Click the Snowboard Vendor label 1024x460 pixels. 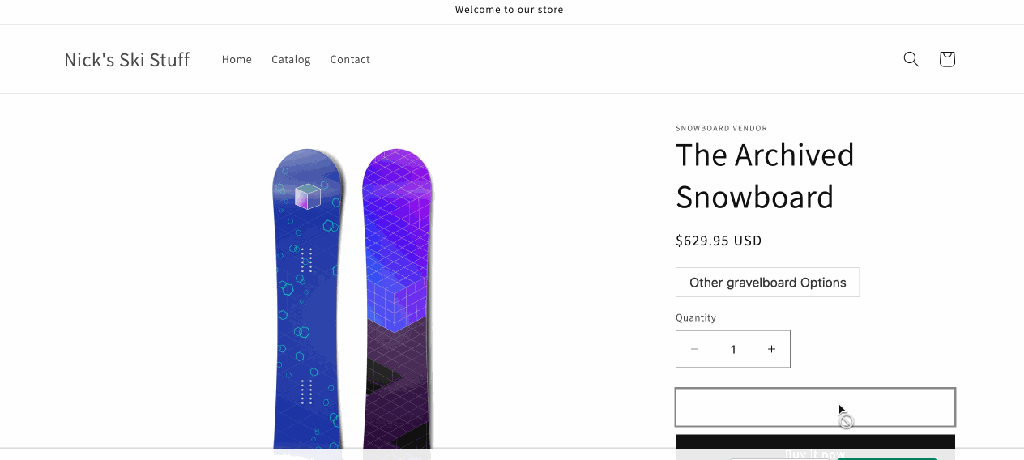click(721, 128)
